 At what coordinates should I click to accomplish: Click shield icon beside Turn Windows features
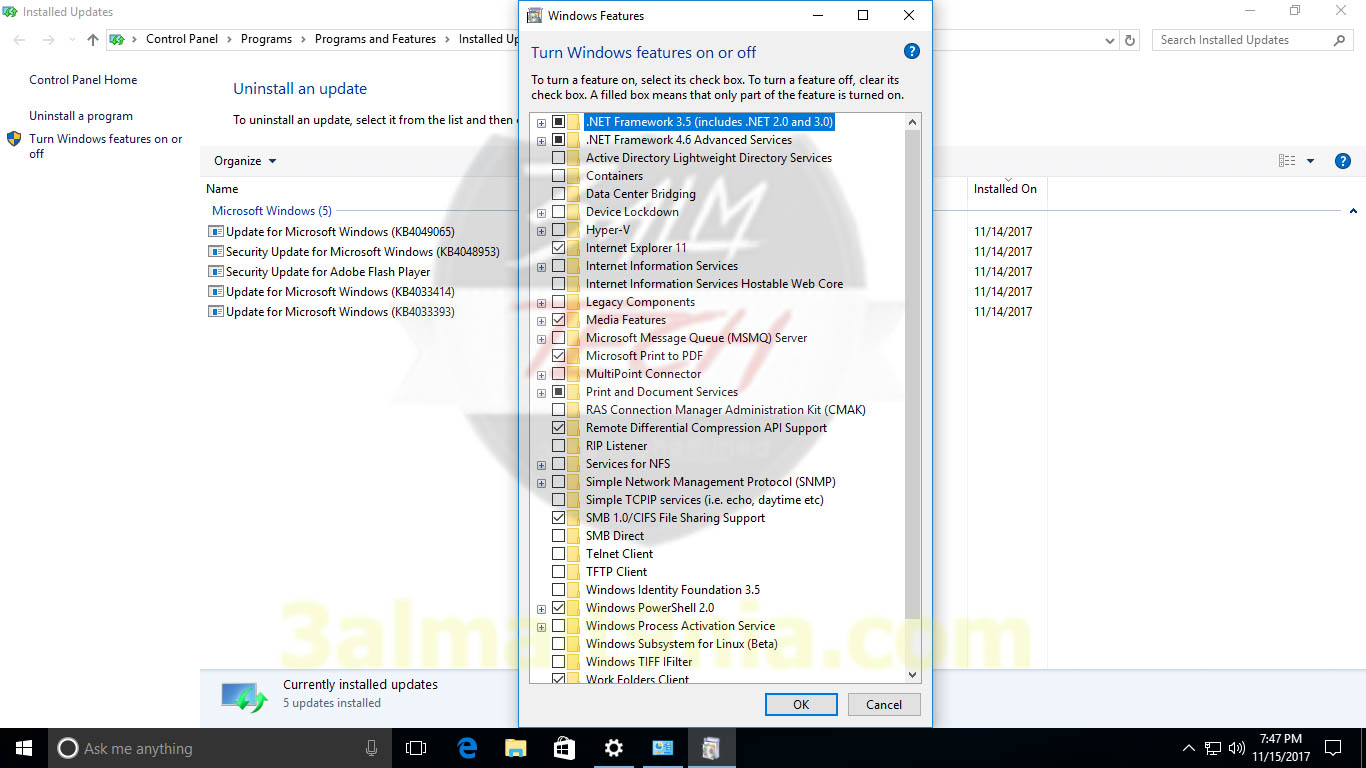point(14,139)
